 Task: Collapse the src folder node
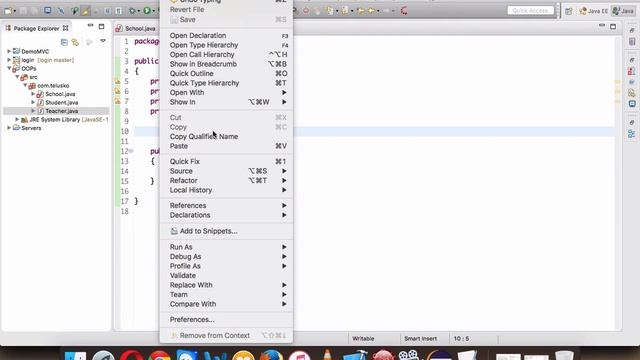17,77
